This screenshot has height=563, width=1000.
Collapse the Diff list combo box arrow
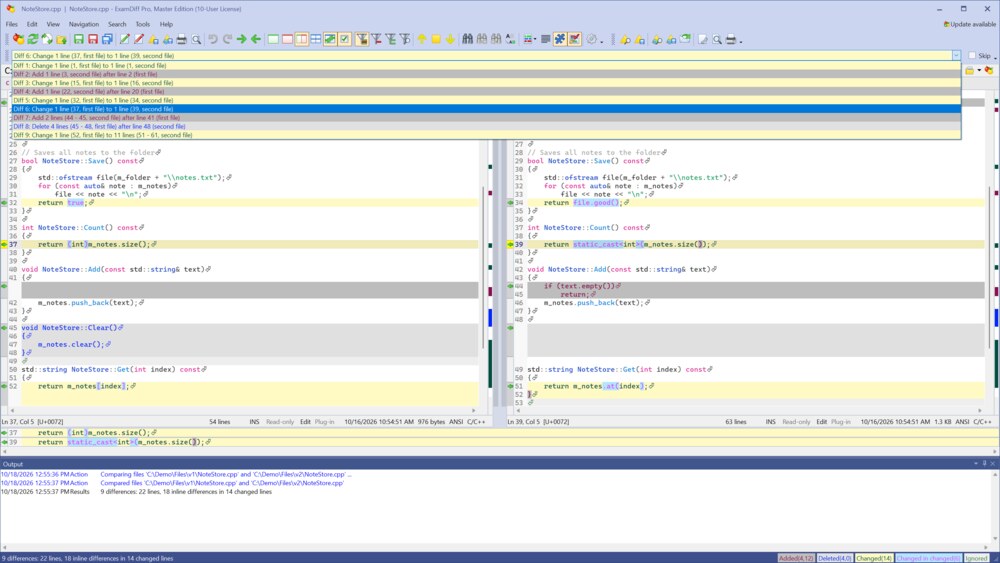pyautogui.click(x=956, y=55)
